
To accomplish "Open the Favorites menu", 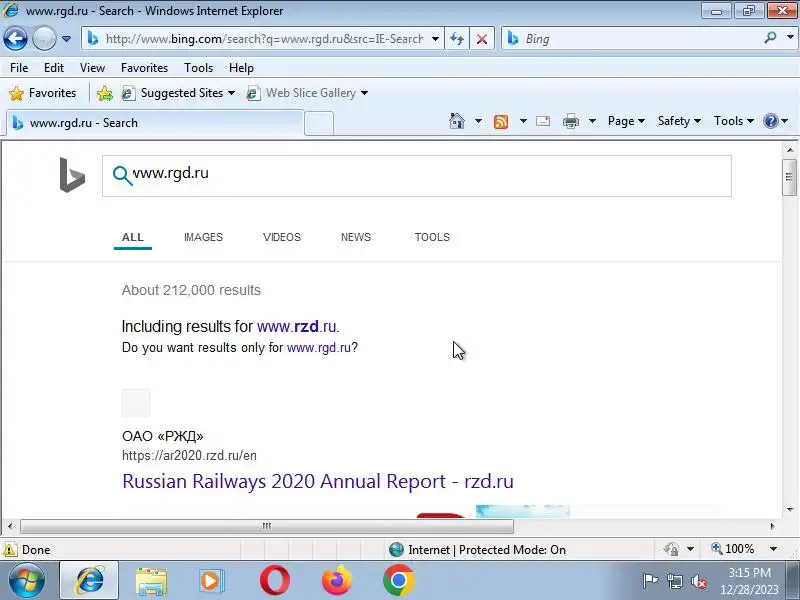I will click(x=144, y=68).
